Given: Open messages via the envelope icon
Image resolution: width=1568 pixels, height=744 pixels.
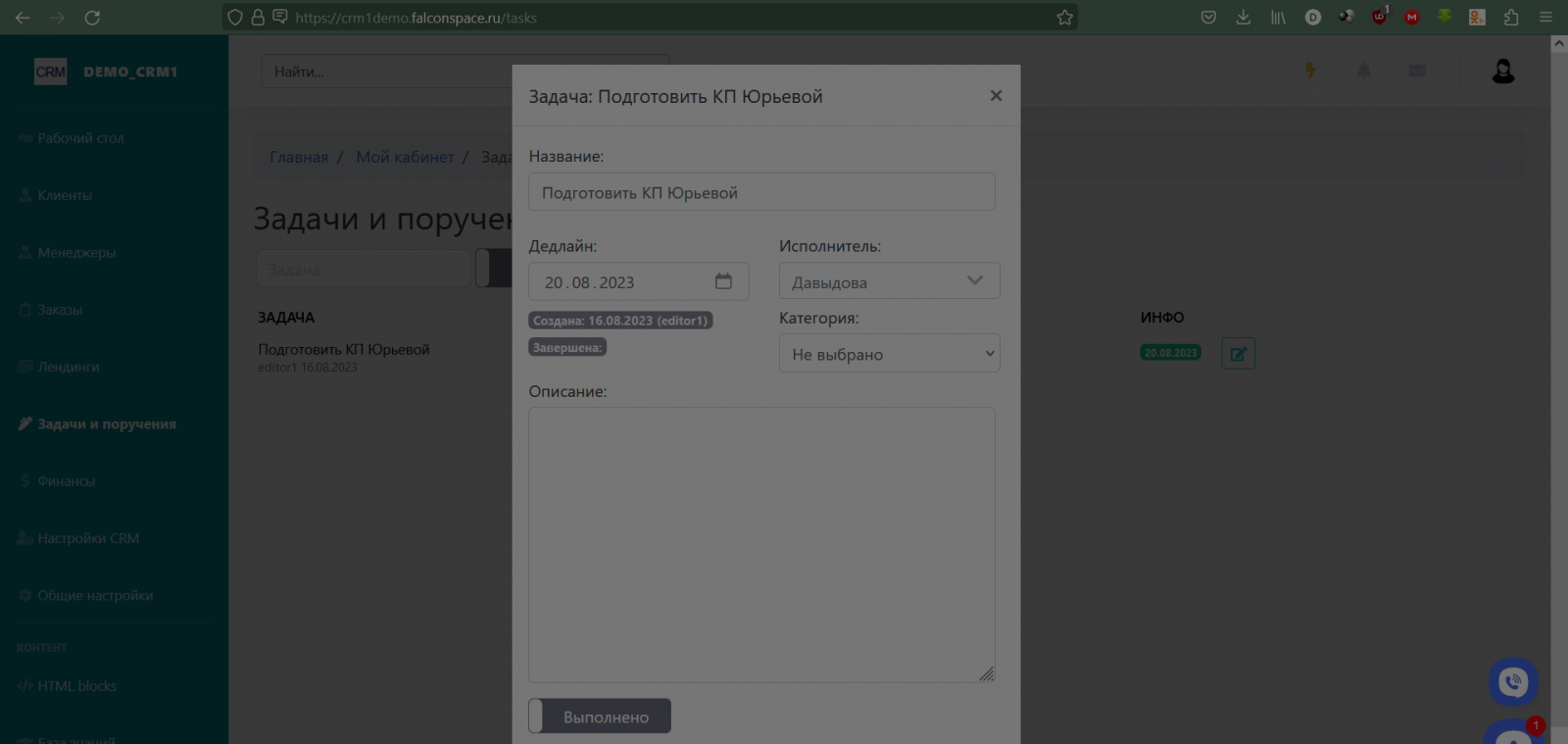Looking at the screenshot, I should pyautogui.click(x=1417, y=71).
